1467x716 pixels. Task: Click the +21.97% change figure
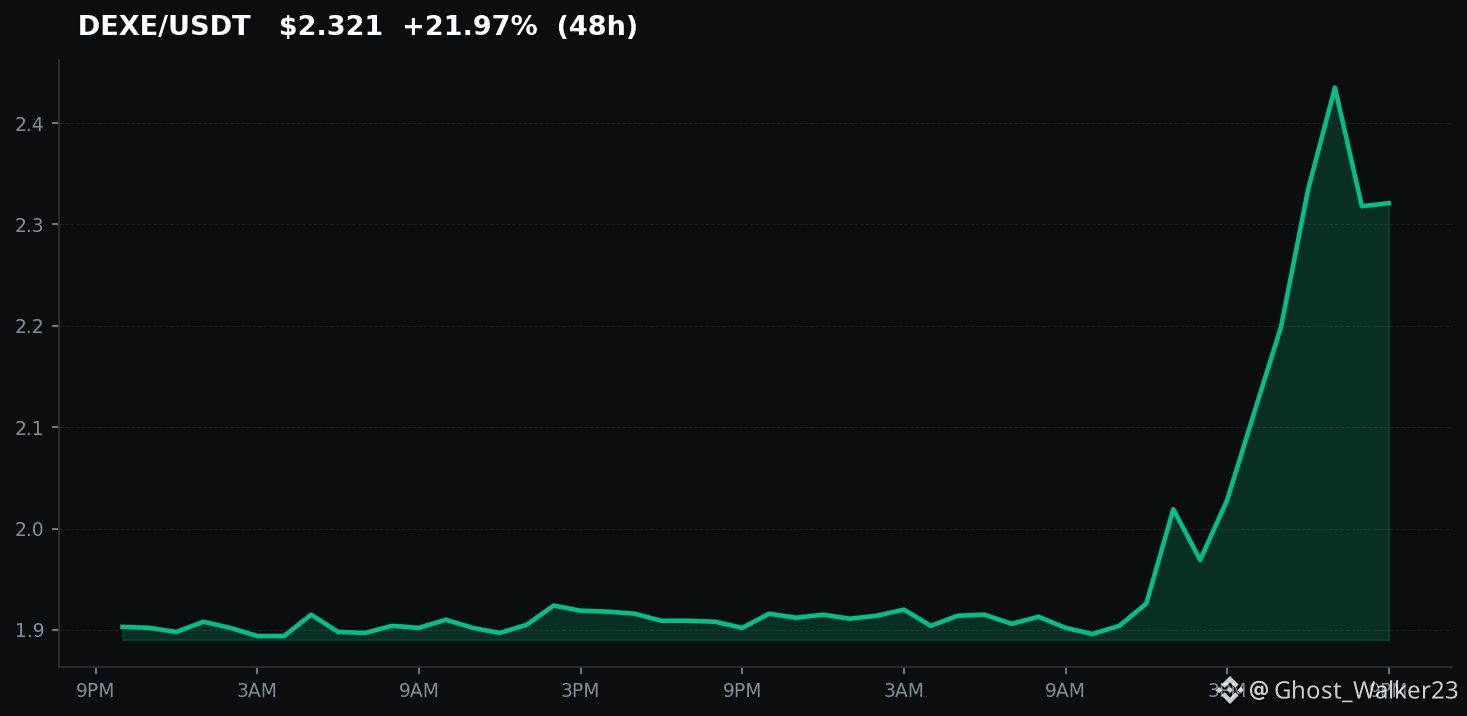[470, 27]
